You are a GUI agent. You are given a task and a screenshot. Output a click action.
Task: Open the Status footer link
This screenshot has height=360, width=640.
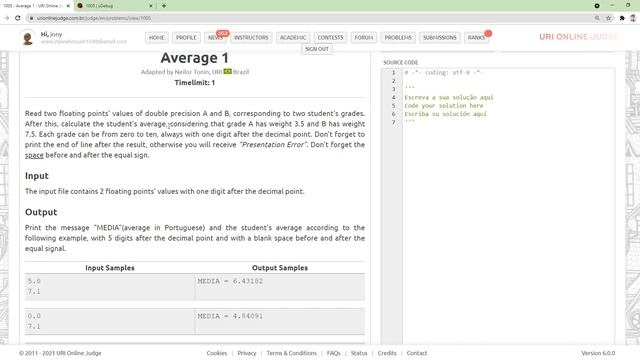(x=359, y=353)
